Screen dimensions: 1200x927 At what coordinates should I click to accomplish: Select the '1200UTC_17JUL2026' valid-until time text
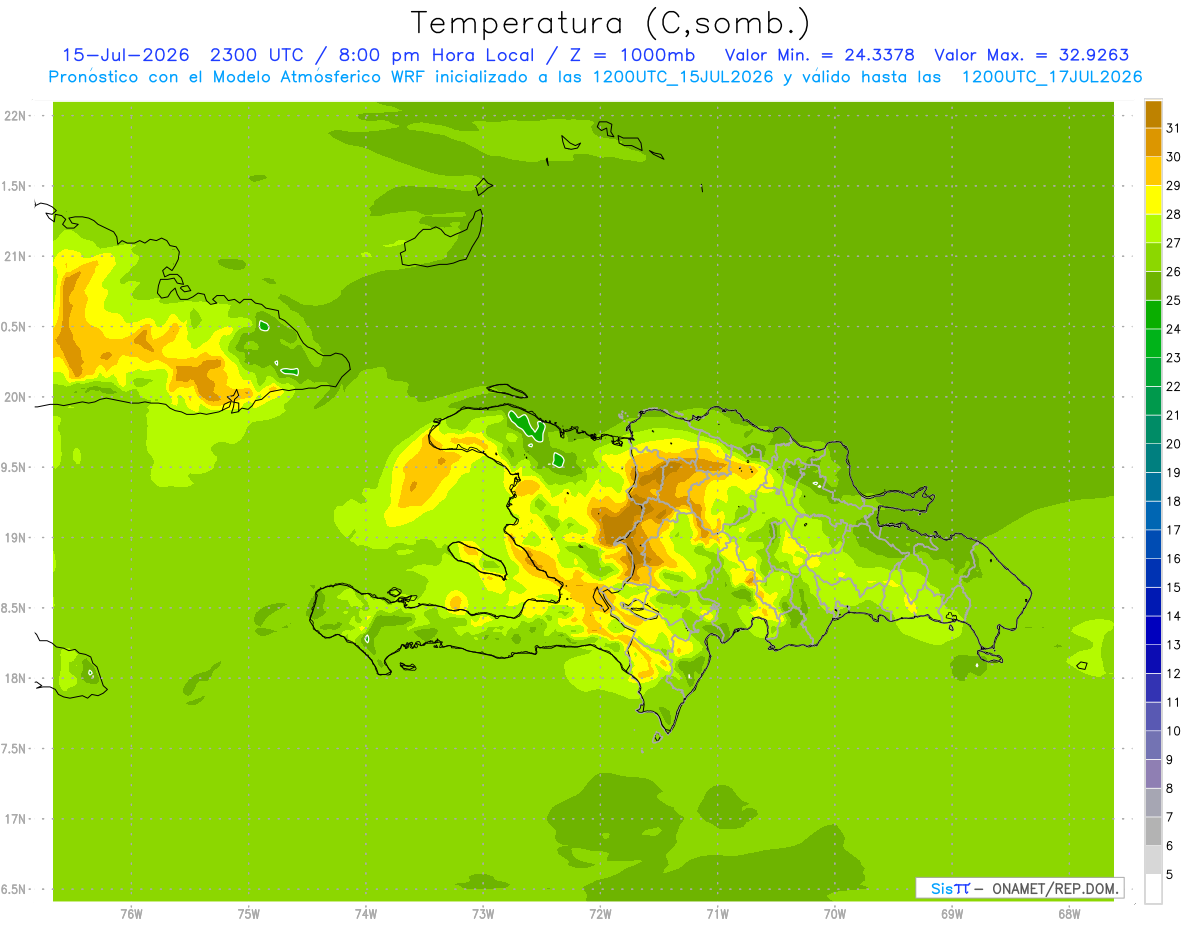(x=1052, y=77)
